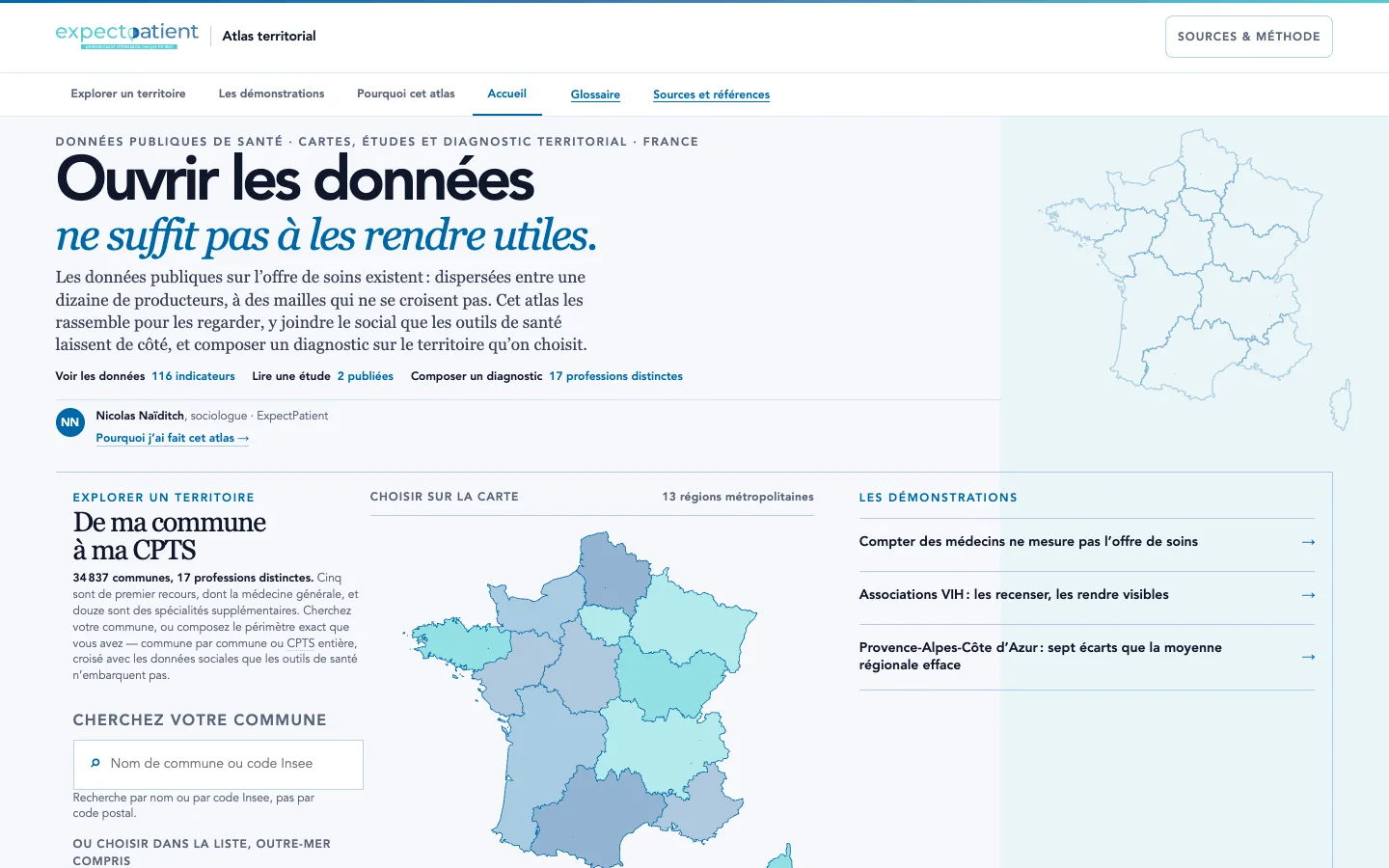This screenshot has height=868, width=1389.
Task: Click '13 régions métropolitaines' text
Action: (738, 497)
